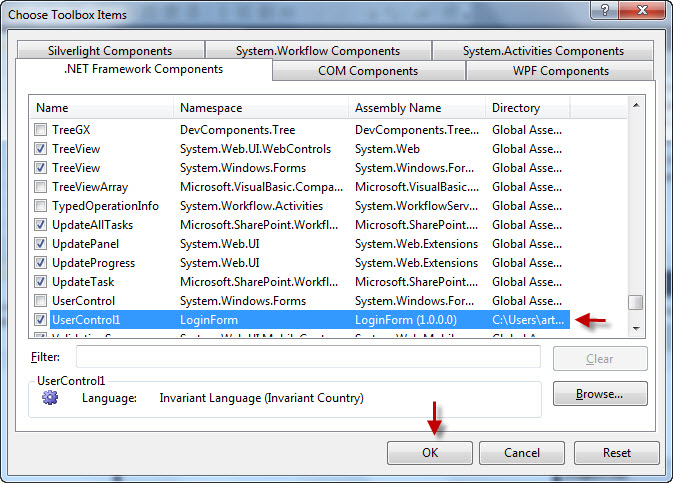
Task: Click the Browse... button
Action: point(600,394)
